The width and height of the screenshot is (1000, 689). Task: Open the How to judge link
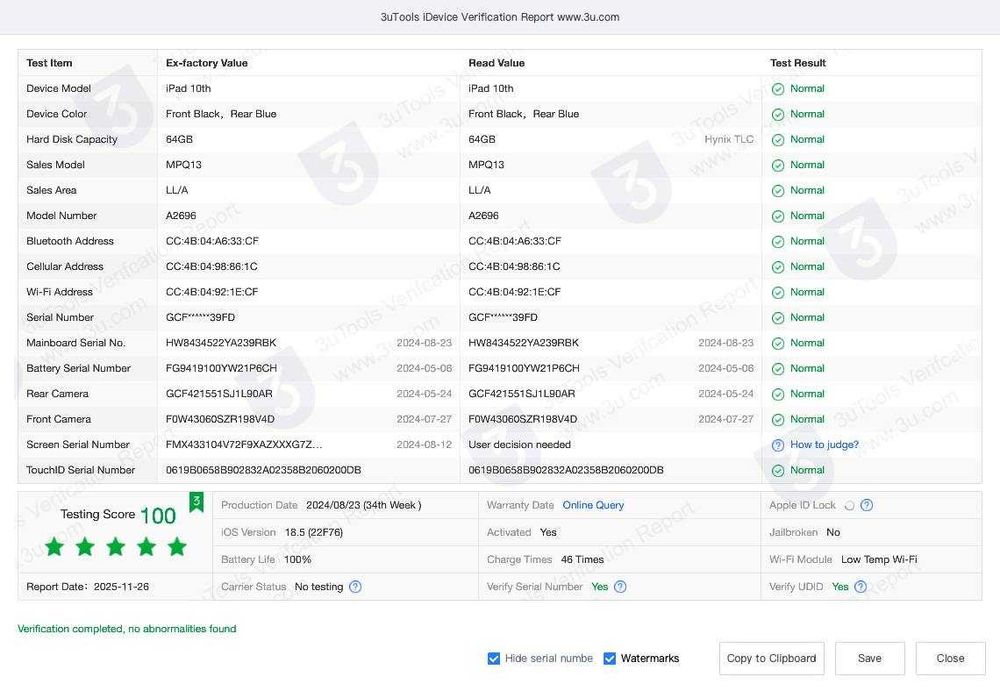click(824, 445)
